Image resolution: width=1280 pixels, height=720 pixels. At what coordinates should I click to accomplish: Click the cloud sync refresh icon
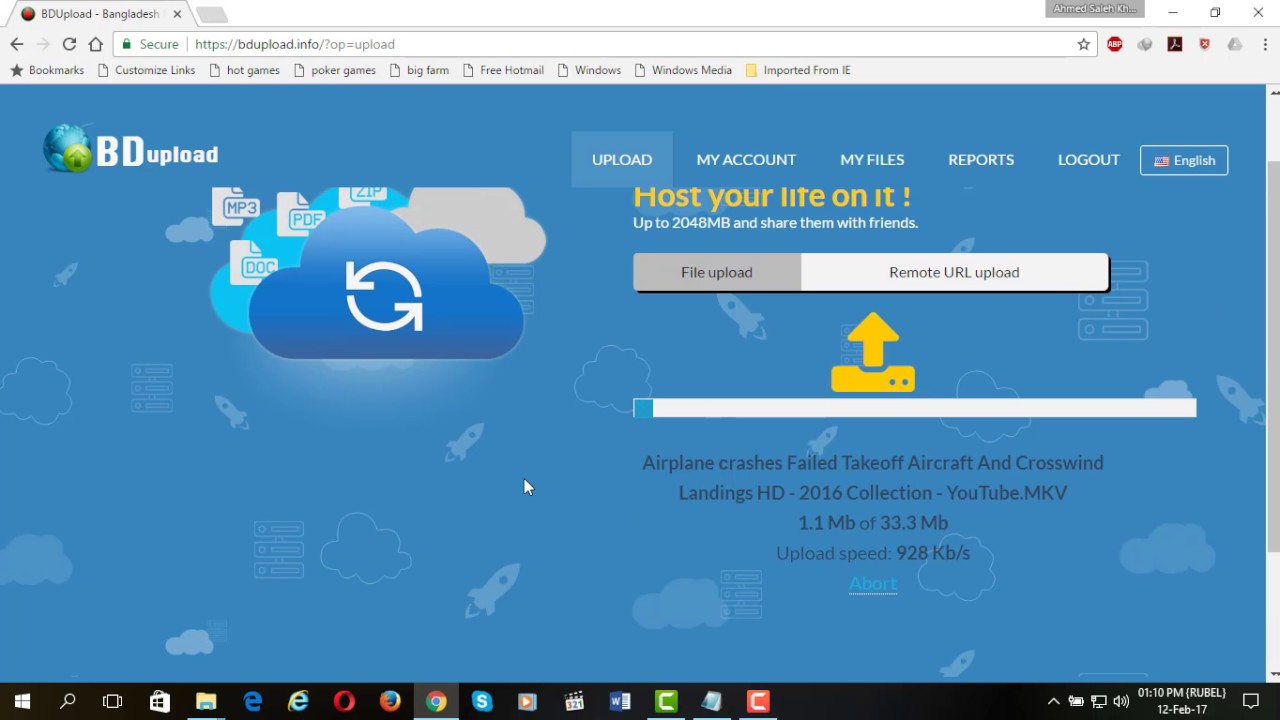pos(384,296)
